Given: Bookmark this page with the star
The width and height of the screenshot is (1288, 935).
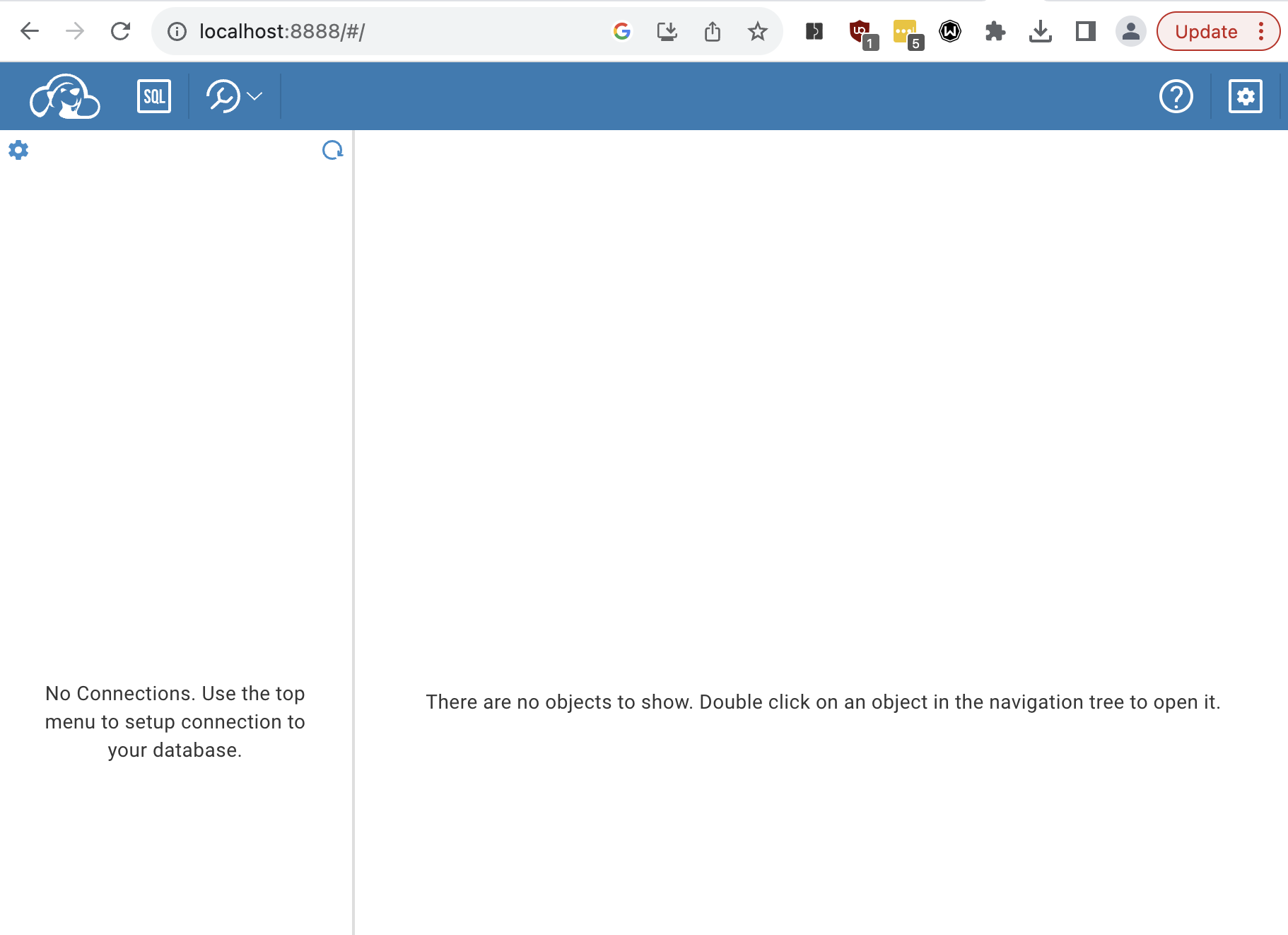Looking at the screenshot, I should click(x=758, y=30).
